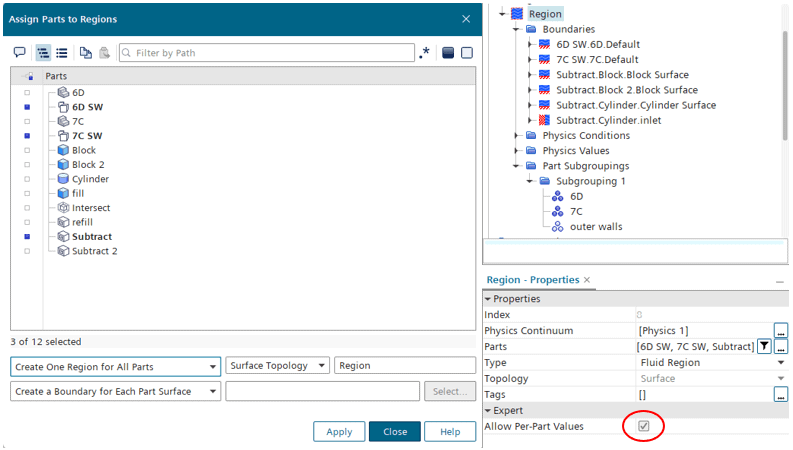
Task: Minimize the properties panel
Action: point(780,282)
